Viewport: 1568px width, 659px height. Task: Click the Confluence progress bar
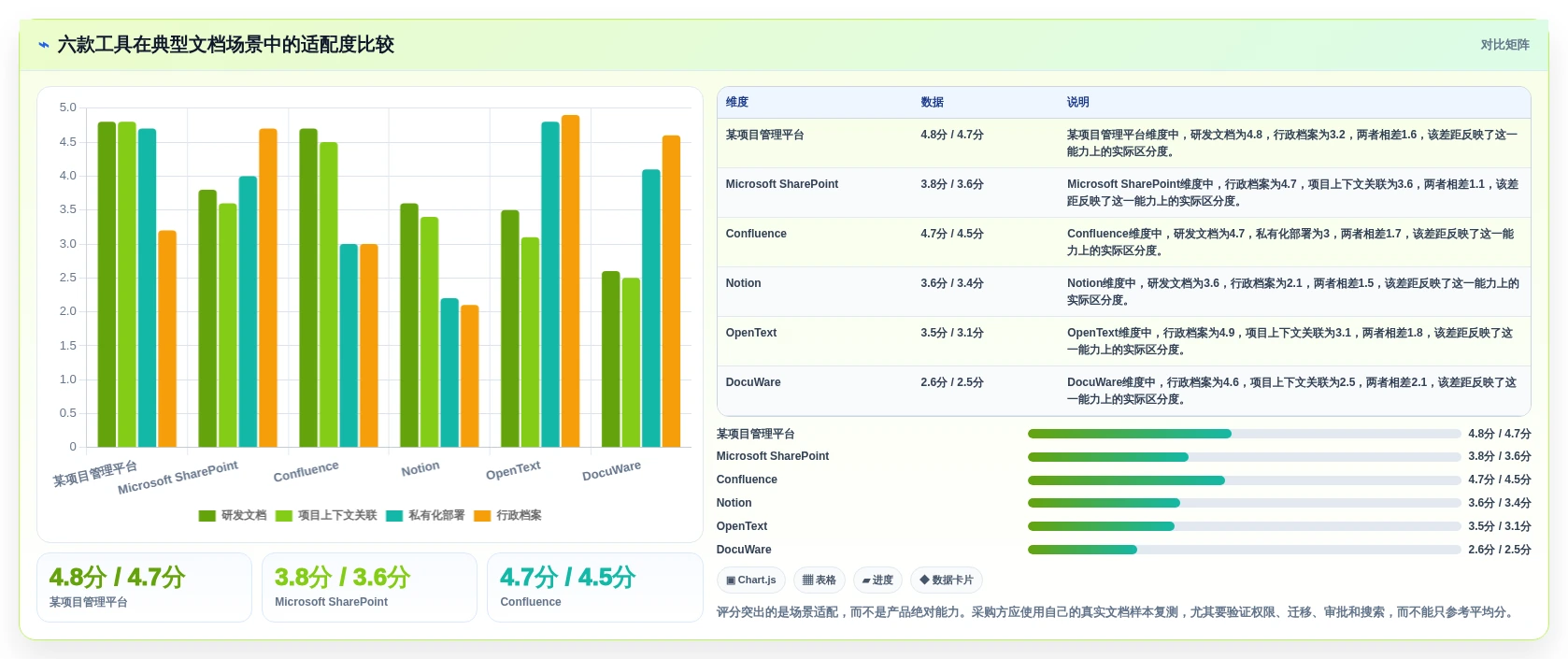(1244, 480)
